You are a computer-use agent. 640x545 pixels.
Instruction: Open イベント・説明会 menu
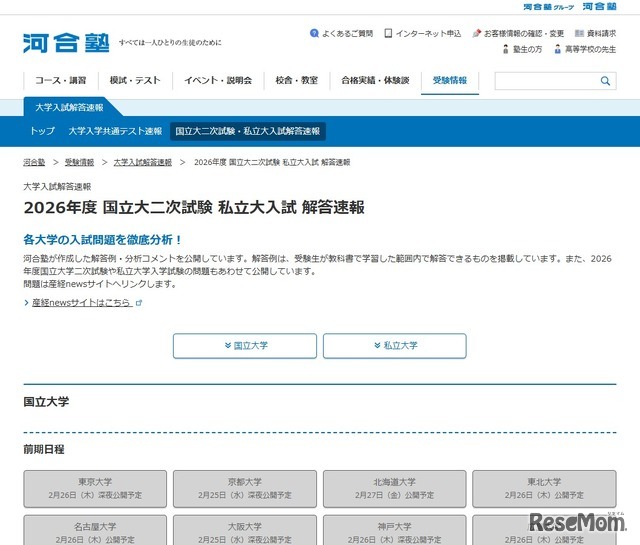pos(218,80)
